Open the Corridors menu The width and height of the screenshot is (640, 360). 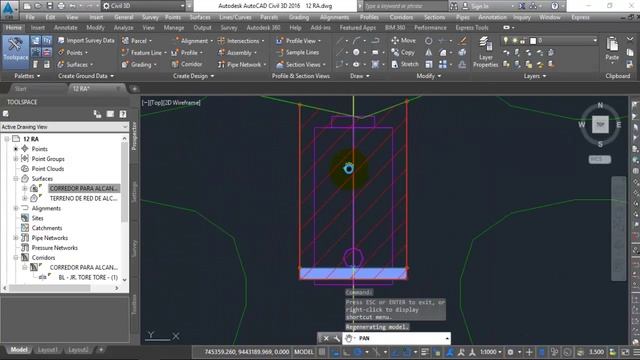[401, 18]
